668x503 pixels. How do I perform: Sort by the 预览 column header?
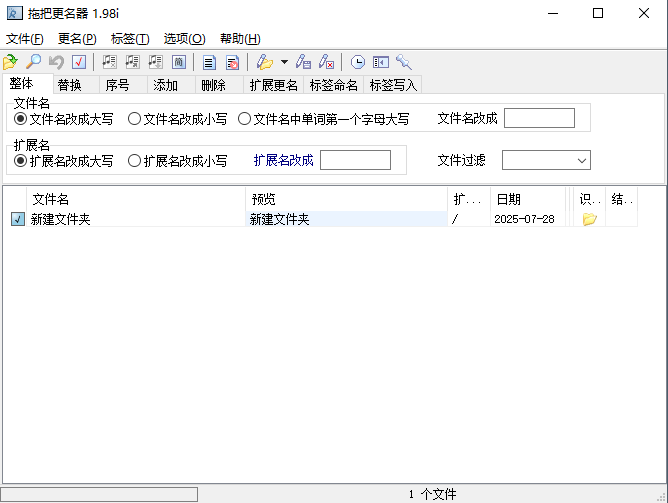click(346, 199)
